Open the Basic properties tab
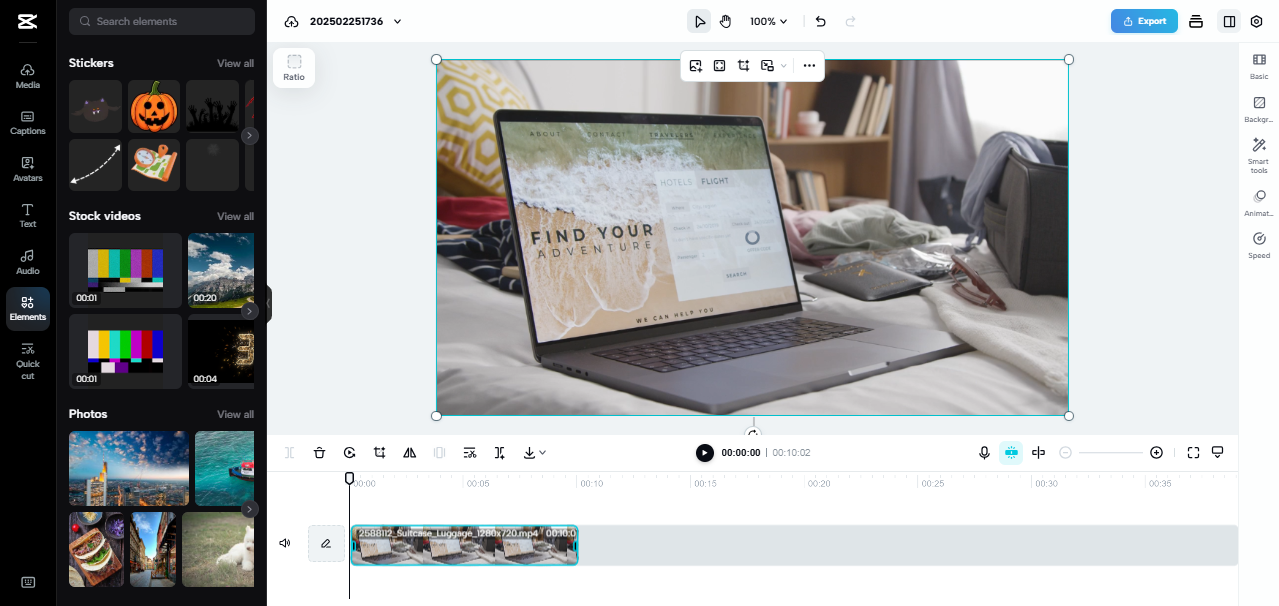This screenshot has height=606, width=1279. [x=1259, y=67]
